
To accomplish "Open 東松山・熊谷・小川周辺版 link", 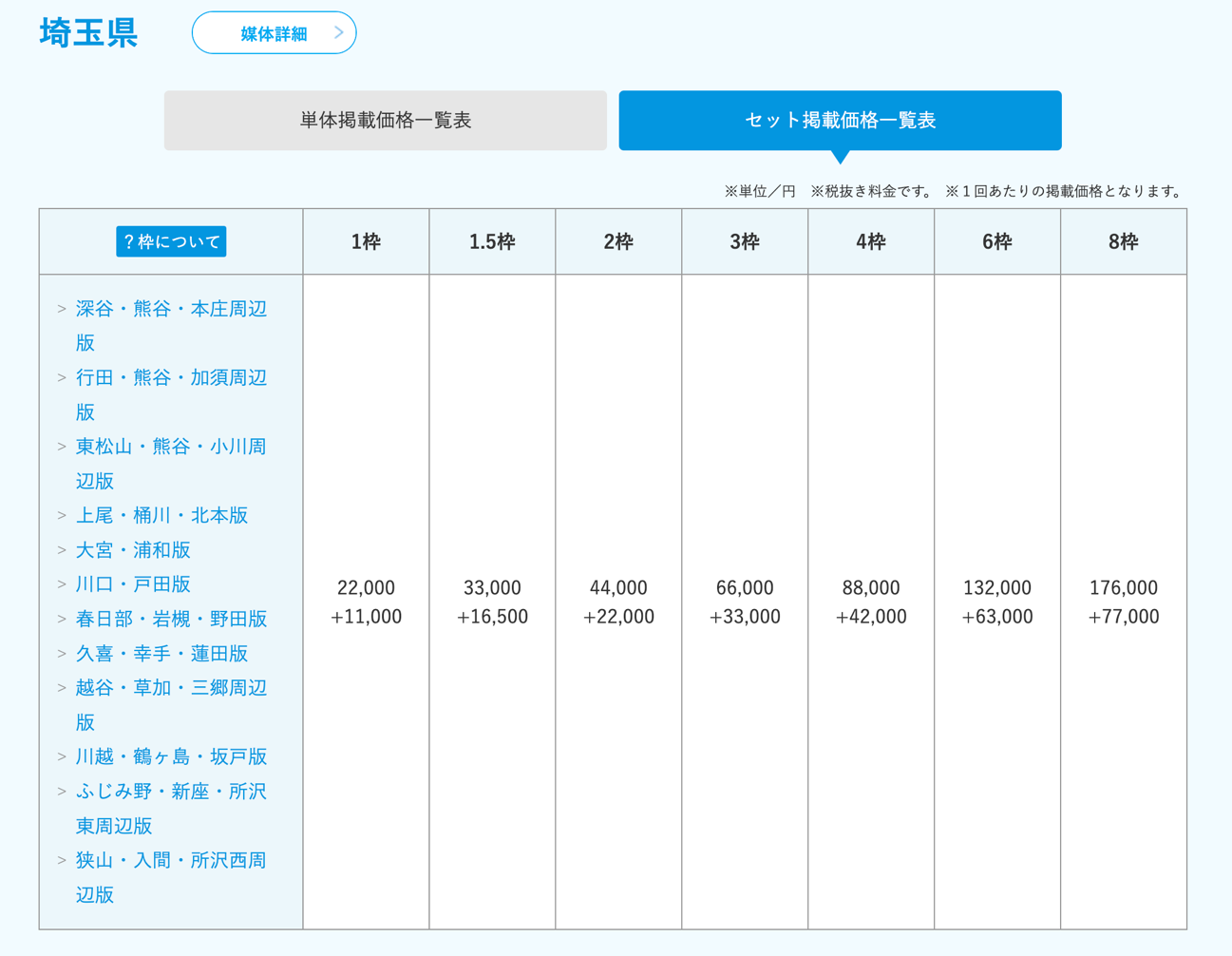I will point(171,464).
